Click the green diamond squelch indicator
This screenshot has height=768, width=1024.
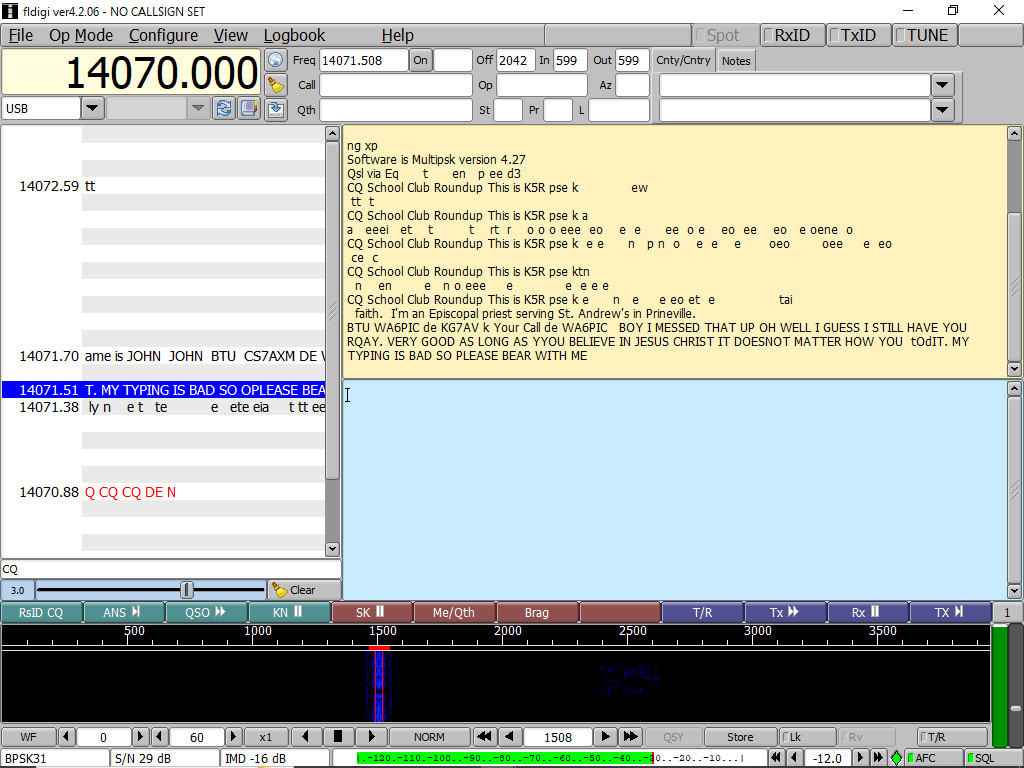tap(896, 758)
